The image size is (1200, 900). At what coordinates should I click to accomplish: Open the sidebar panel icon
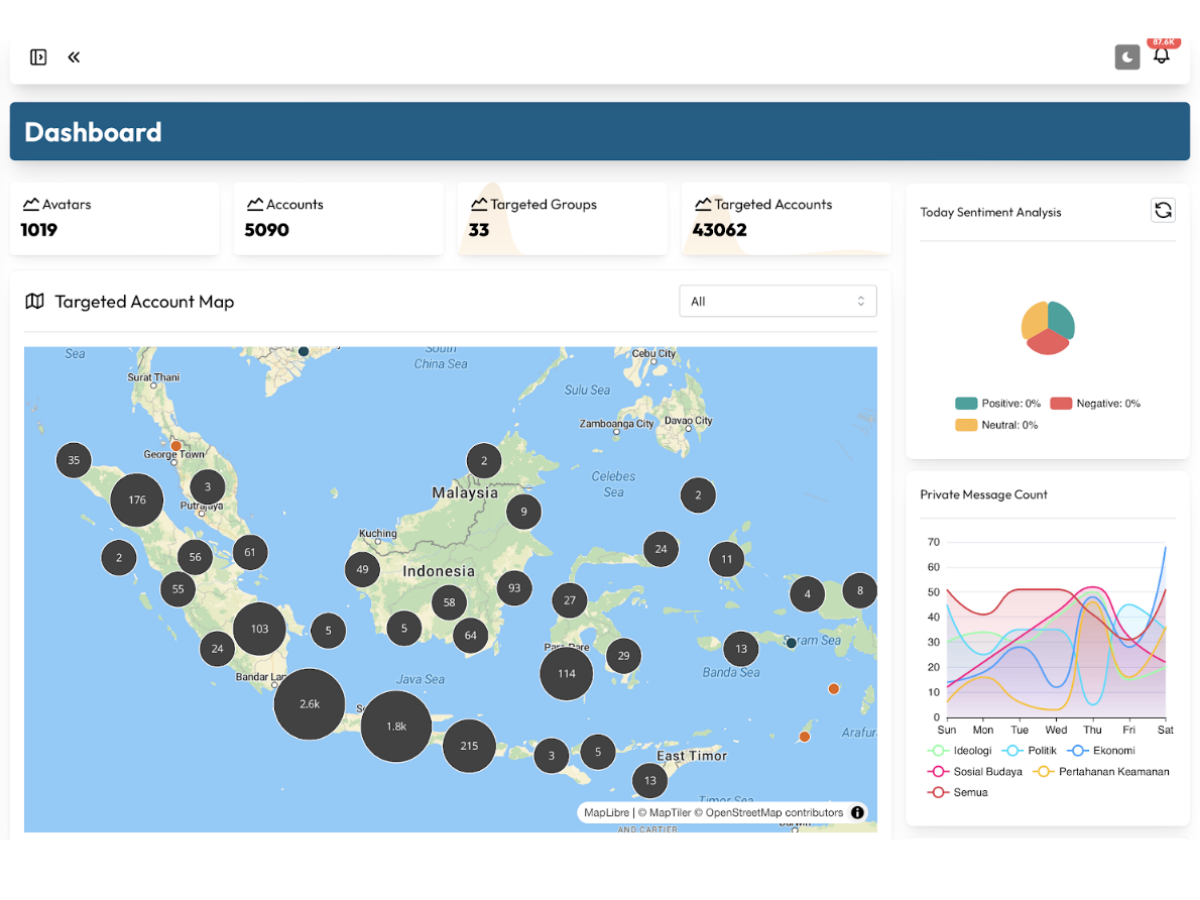pyautogui.click(x=38, y=57)
